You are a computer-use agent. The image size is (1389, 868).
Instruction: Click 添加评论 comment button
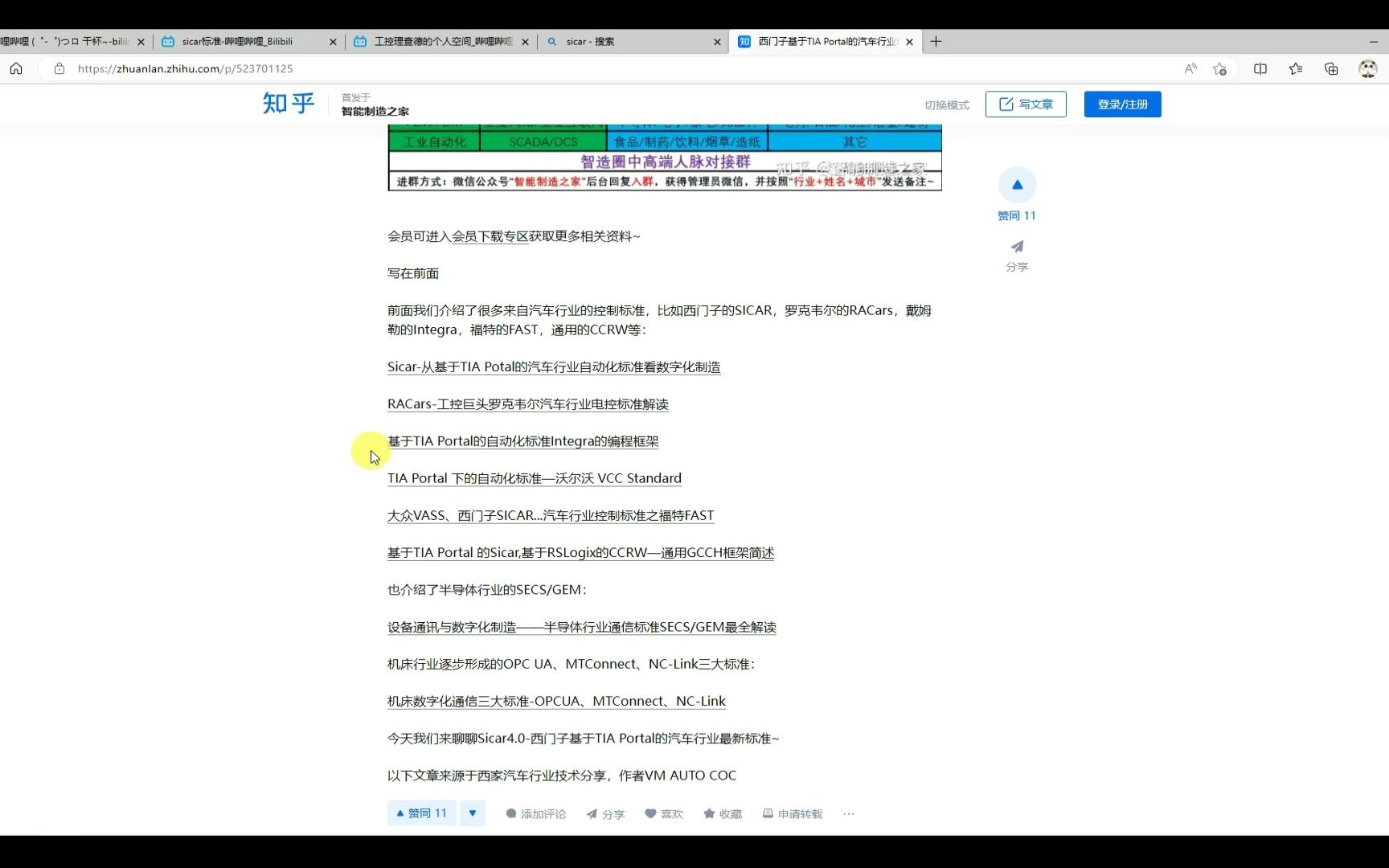pyautogui.click(x=535, y=814)
